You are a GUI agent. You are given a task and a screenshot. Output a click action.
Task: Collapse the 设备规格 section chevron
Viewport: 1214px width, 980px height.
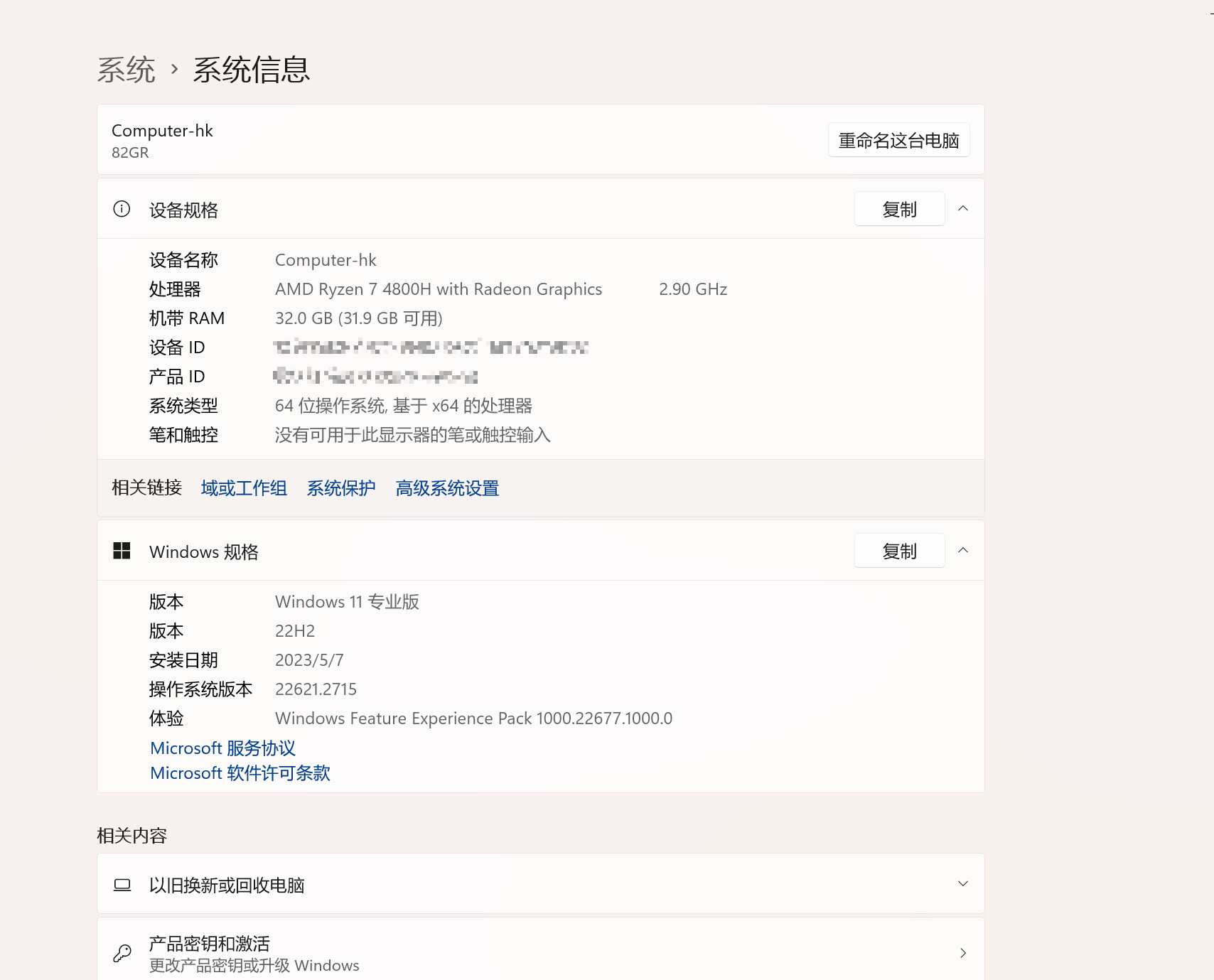tap(963, 208)
